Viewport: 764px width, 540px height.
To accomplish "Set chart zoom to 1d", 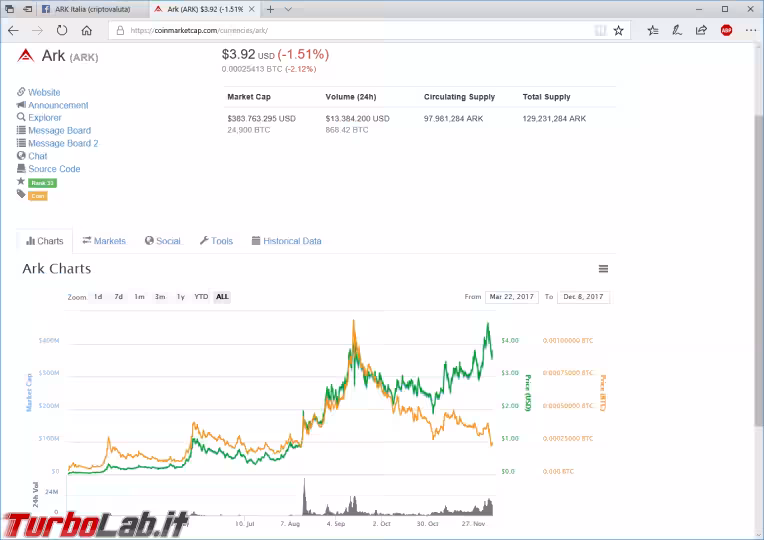I will (x=98, y=297).
